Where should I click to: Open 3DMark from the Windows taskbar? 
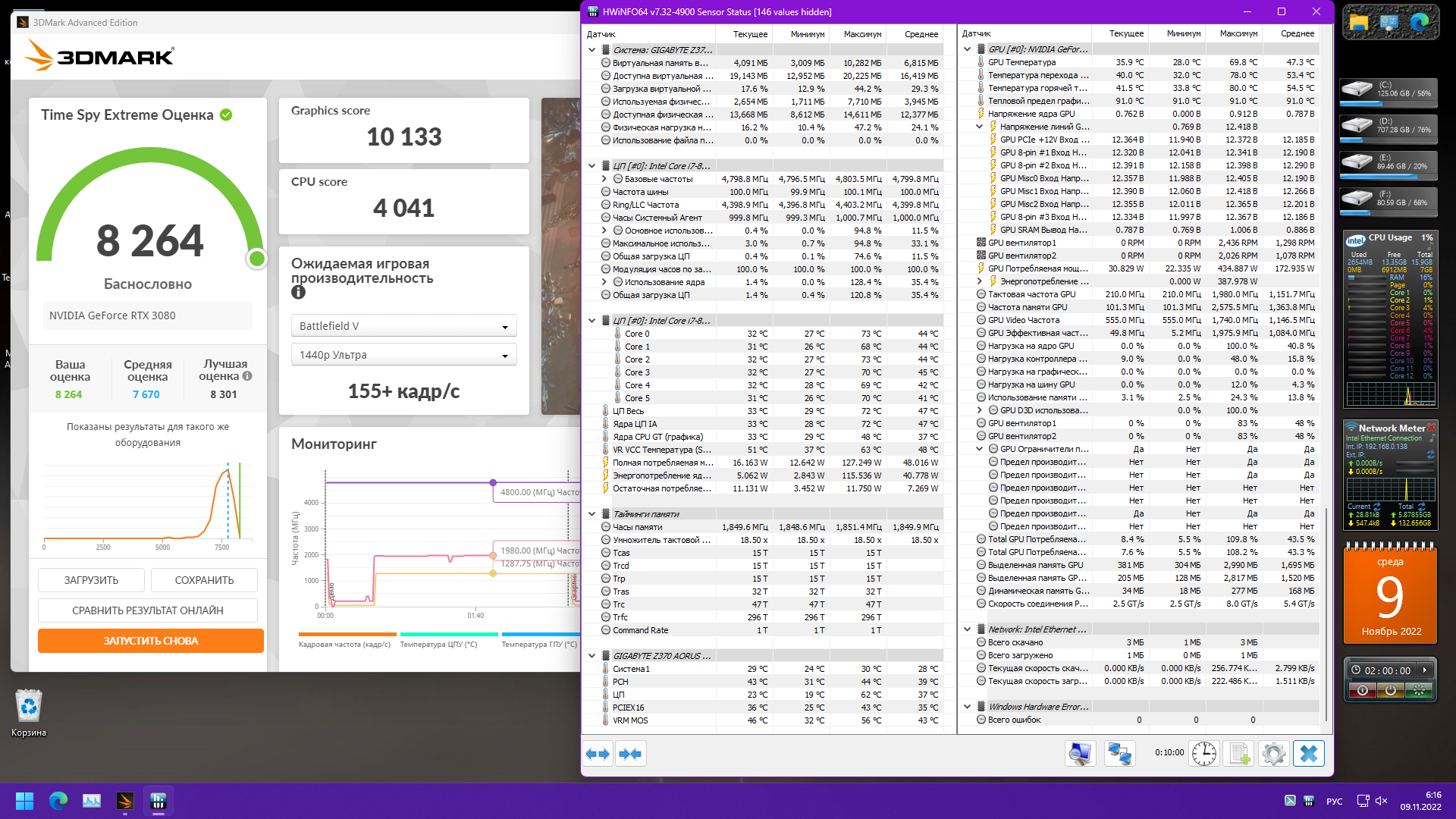coord(125,801)
